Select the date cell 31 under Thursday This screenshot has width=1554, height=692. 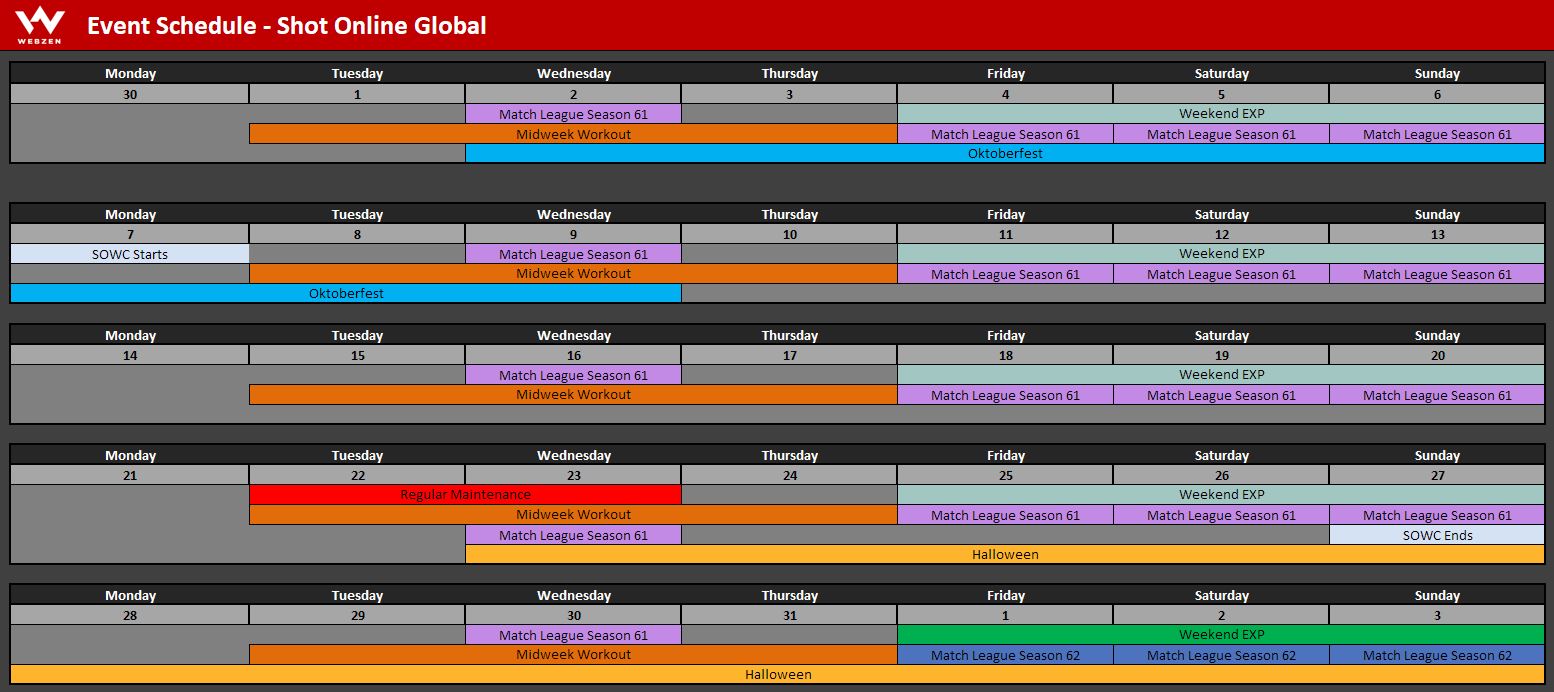(x=789, y=615)
